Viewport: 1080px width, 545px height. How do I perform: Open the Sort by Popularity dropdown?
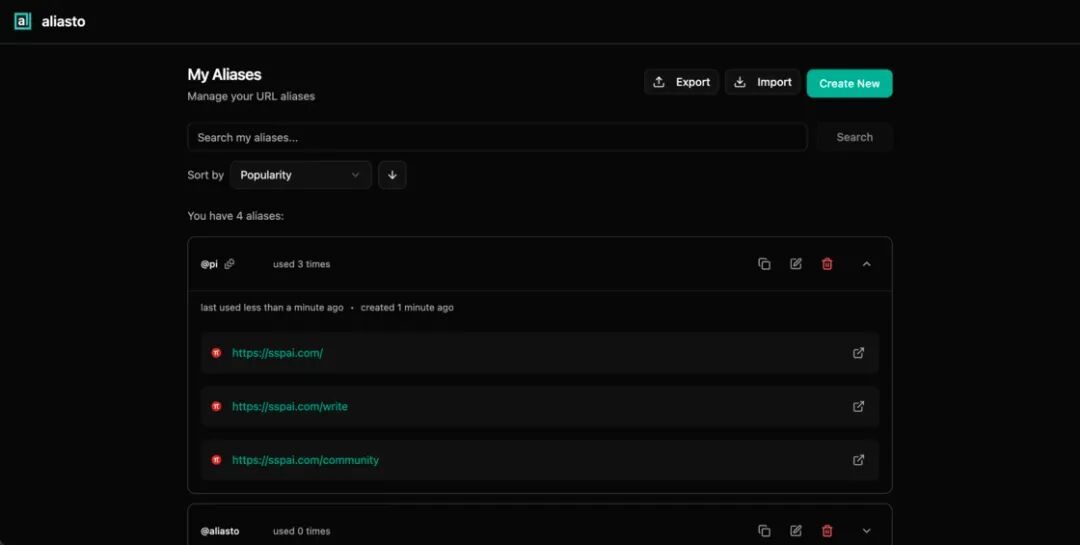(x=300, y=175)
